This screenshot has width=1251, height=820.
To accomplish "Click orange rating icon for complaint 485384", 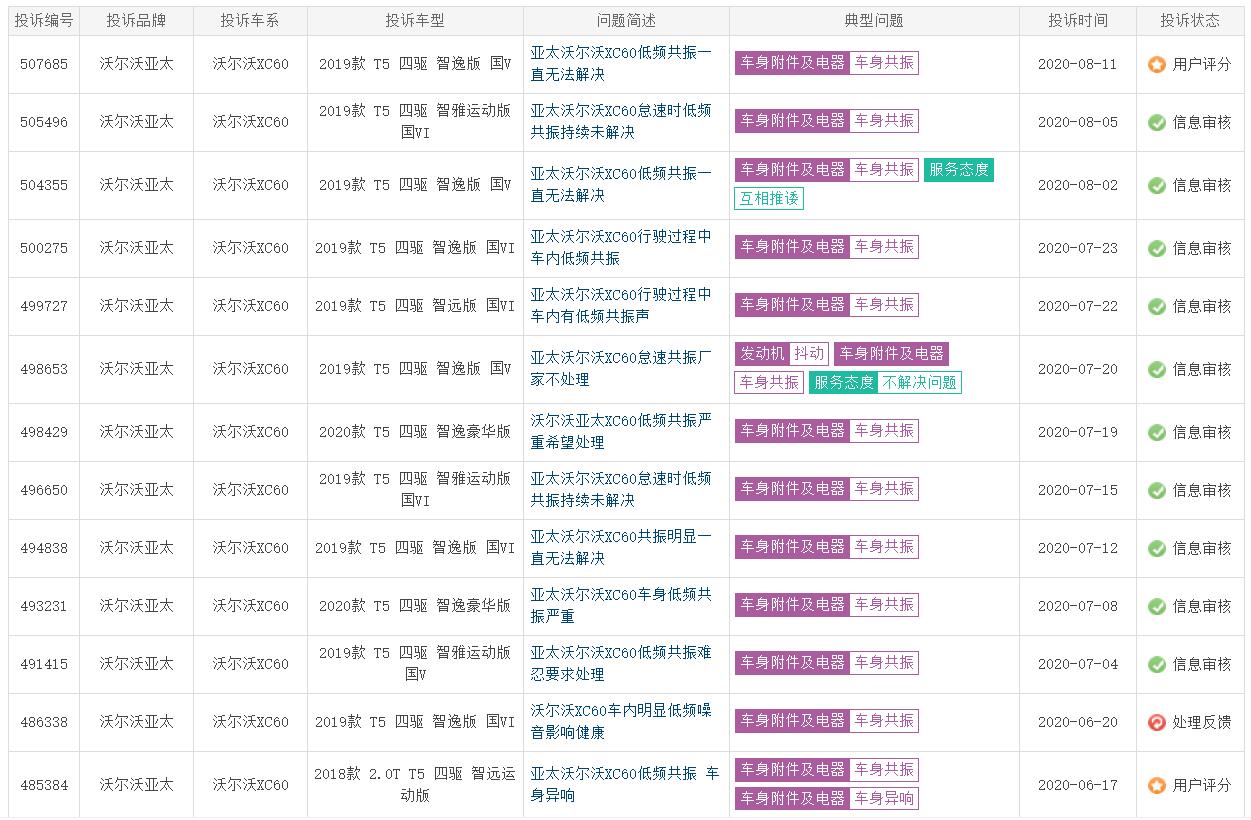I will [x=1156, y=786].
